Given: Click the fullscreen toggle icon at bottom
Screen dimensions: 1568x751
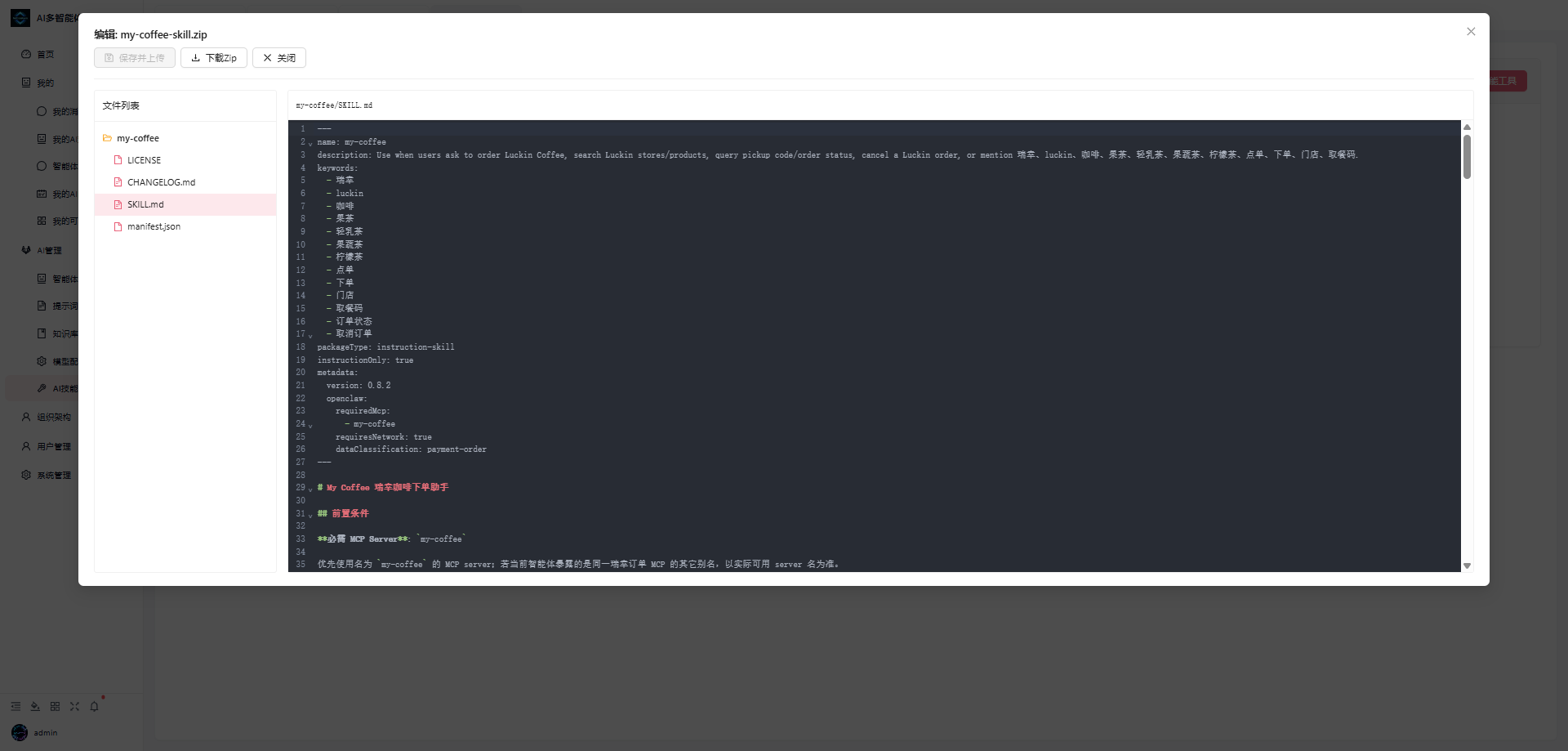Looking at the screenshot, I should pyautogui.click(x=74, y=706).
